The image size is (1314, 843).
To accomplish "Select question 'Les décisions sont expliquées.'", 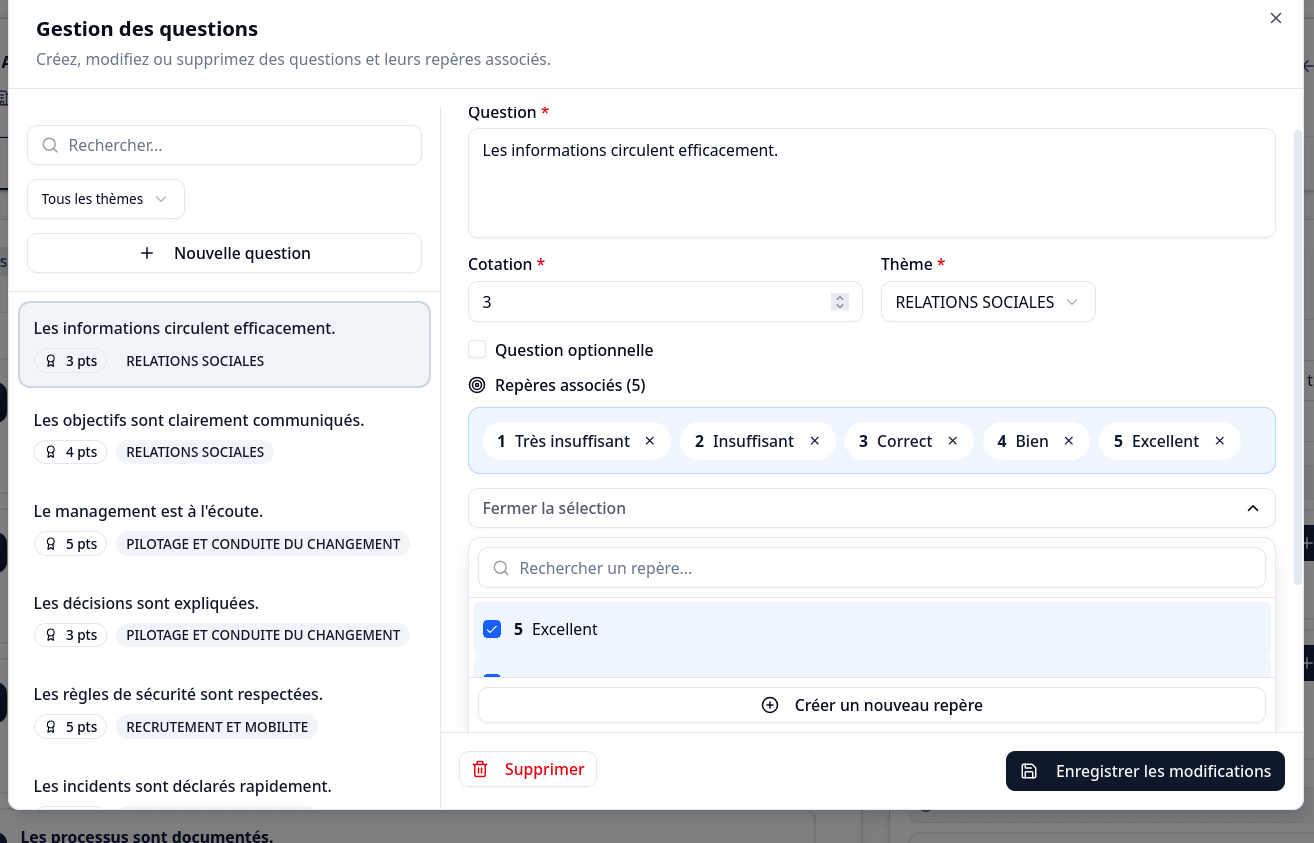I will click(x=224, y=618).
